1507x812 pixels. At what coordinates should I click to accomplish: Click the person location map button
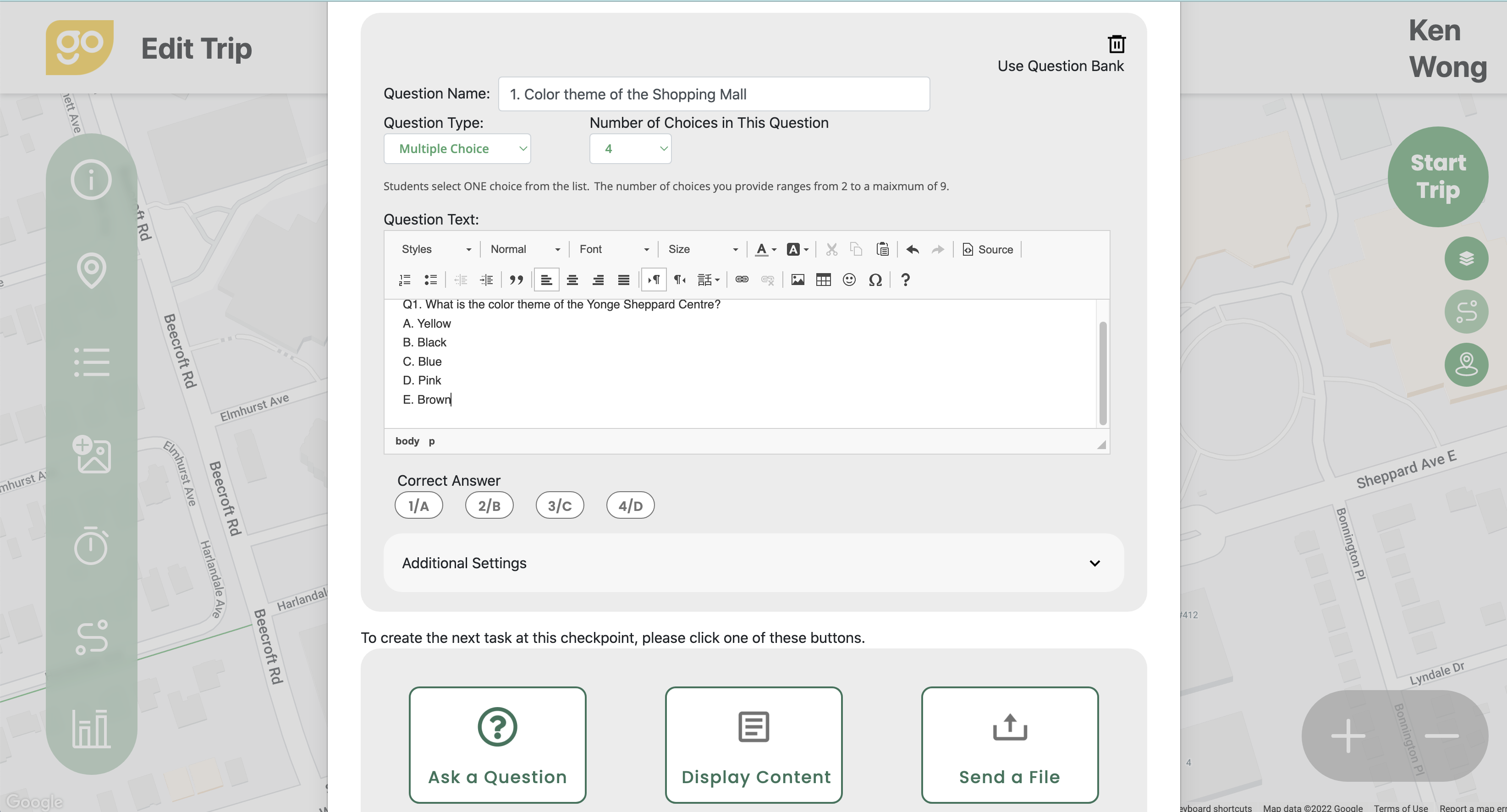(x=1466, y=364)
